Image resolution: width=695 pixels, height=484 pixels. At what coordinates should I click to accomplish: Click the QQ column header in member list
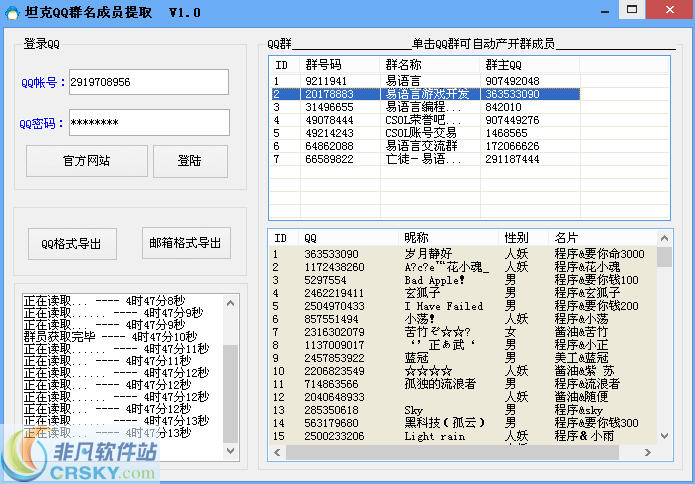pos(349,238)
